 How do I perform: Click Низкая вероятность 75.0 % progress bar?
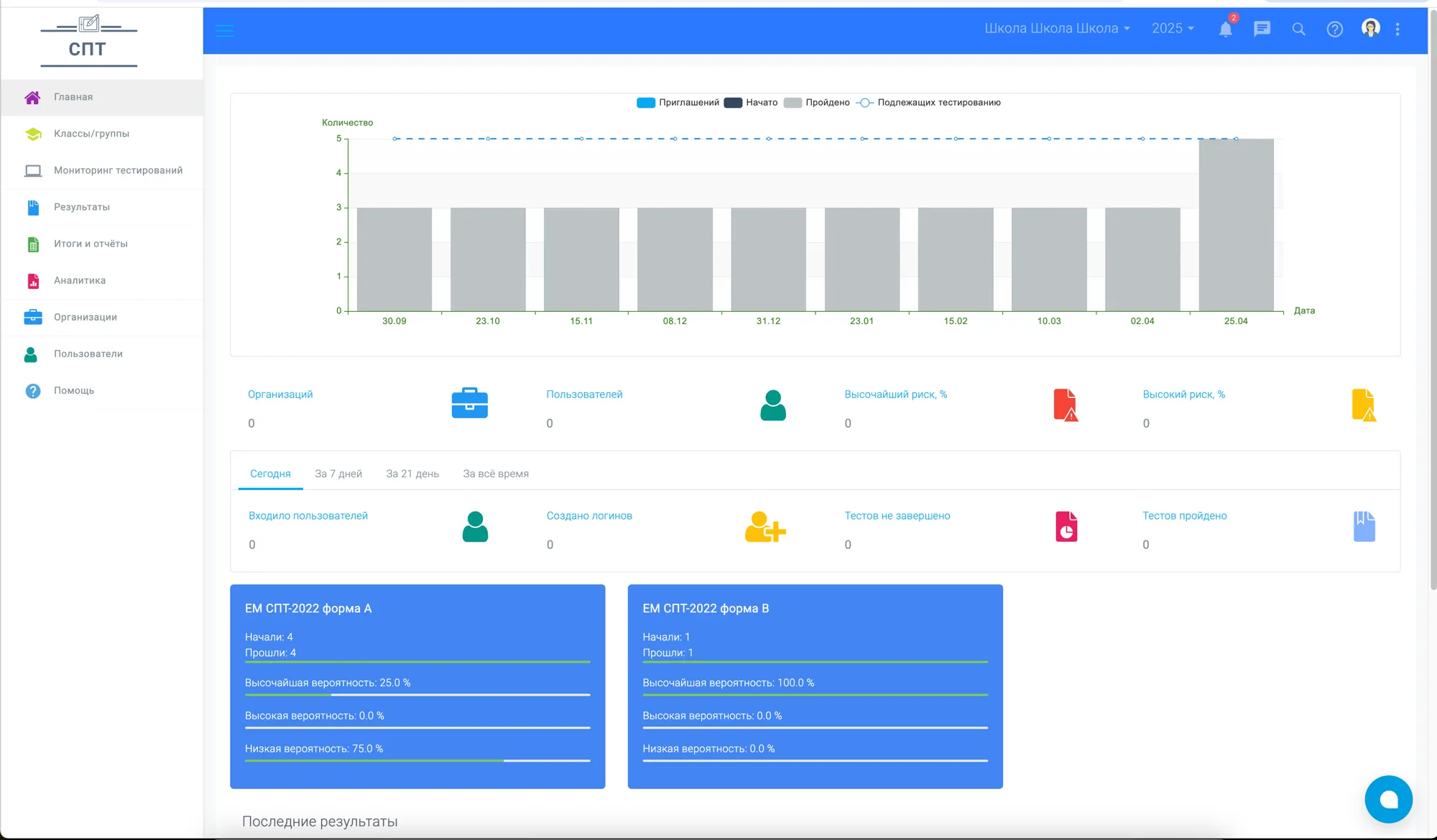coord(417,761)
